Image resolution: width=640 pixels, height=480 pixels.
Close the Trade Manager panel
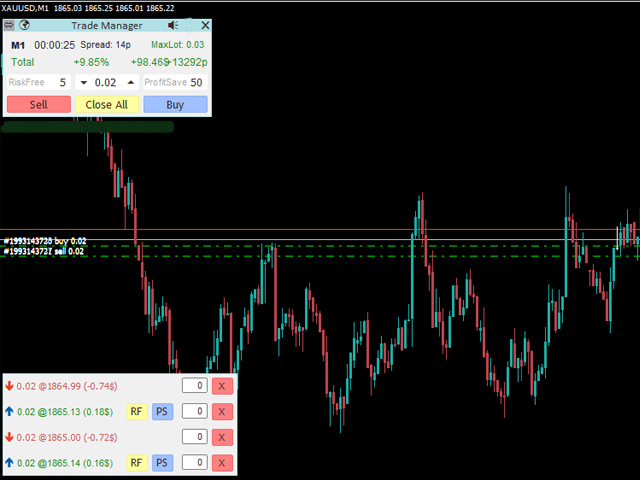click(205, 25)
